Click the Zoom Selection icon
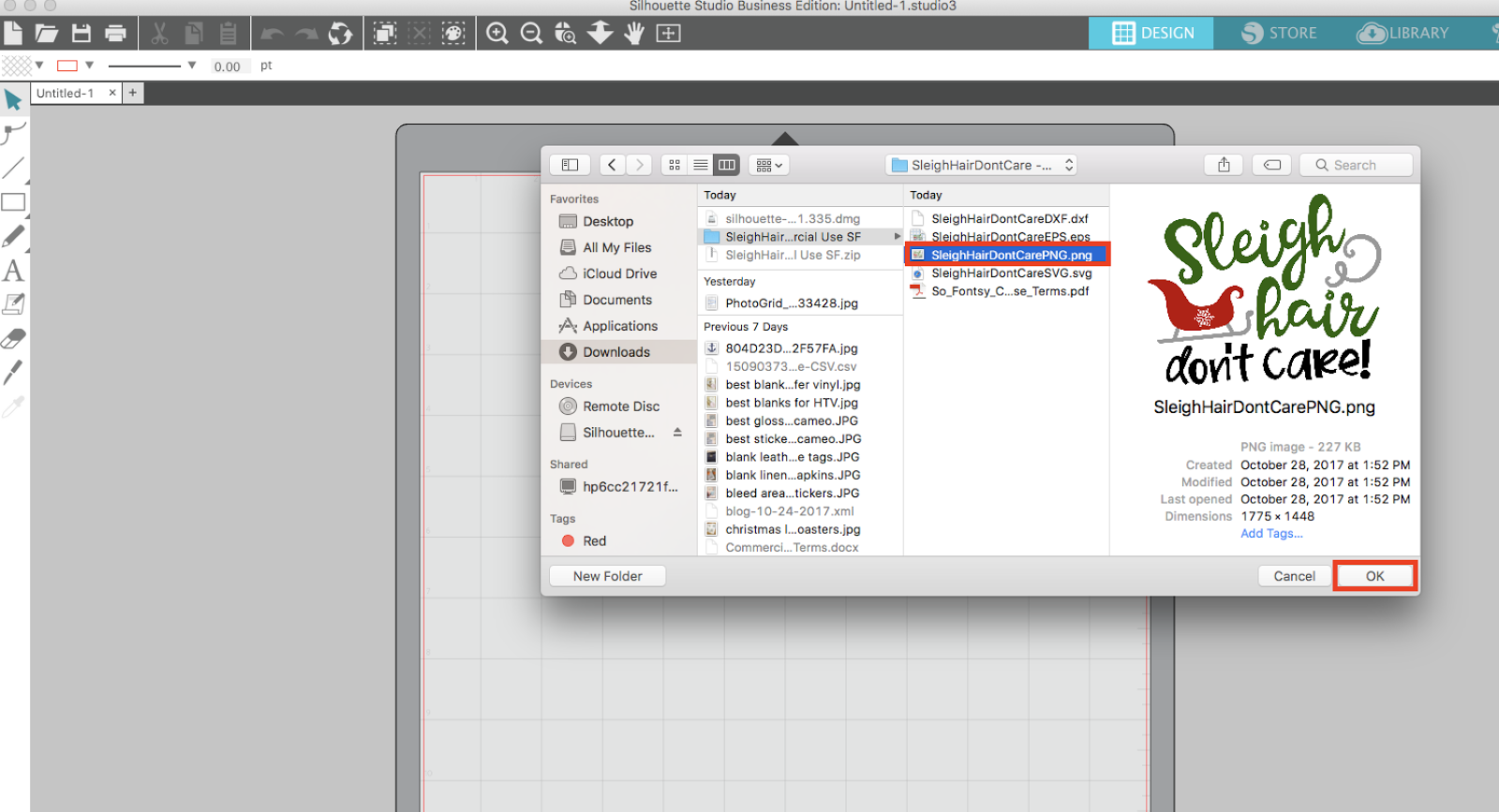This screenshot has width=1499, height=812. click(x=565, y=34)
